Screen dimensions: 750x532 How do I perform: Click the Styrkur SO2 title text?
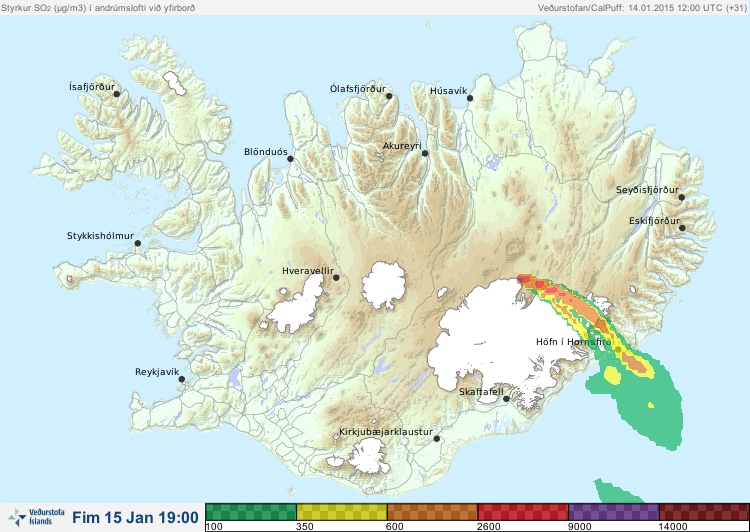(x=98, y=8)
